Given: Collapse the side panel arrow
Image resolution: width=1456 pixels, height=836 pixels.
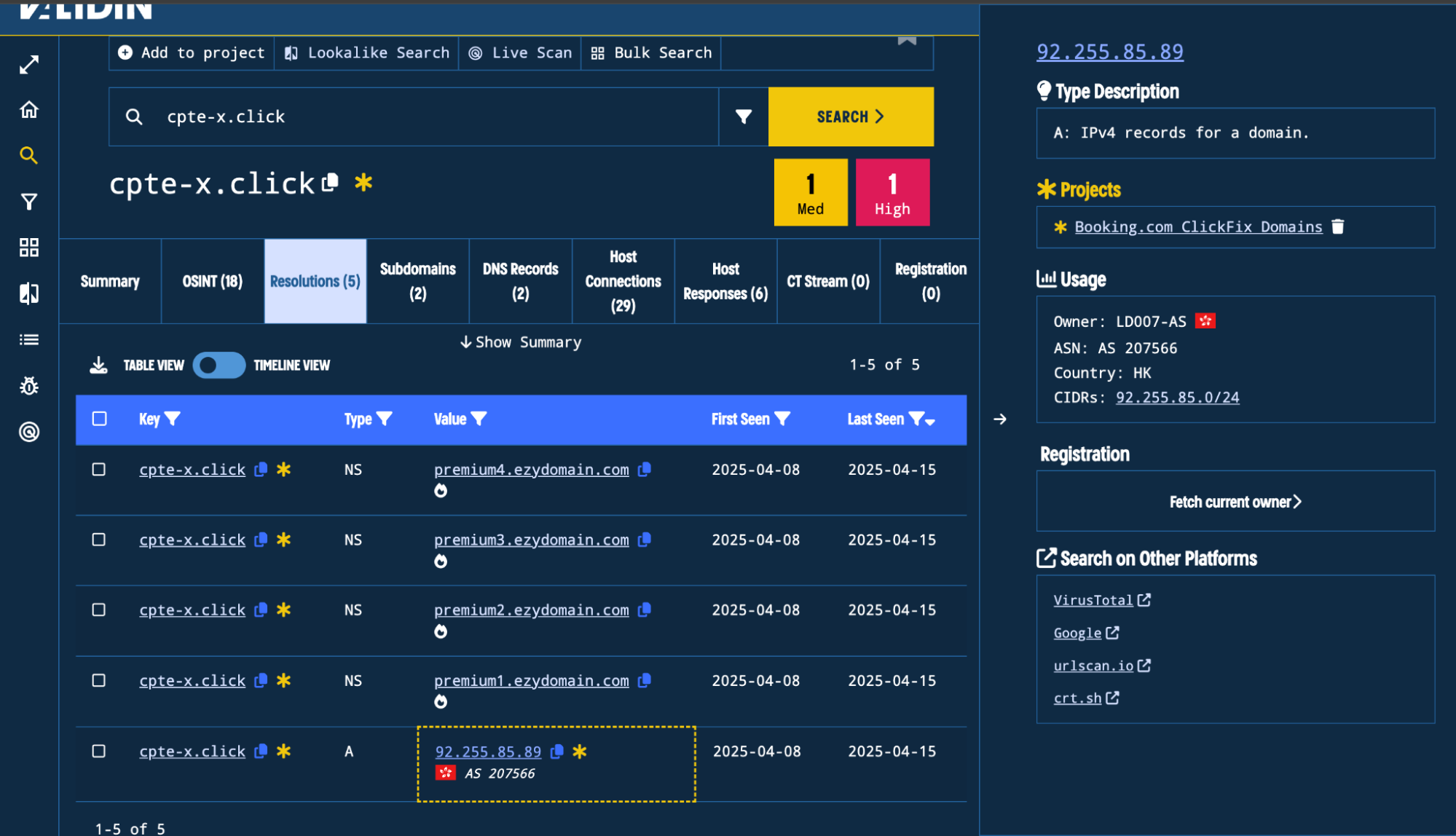Looking at the screenshot, I should coord(1000,419).
